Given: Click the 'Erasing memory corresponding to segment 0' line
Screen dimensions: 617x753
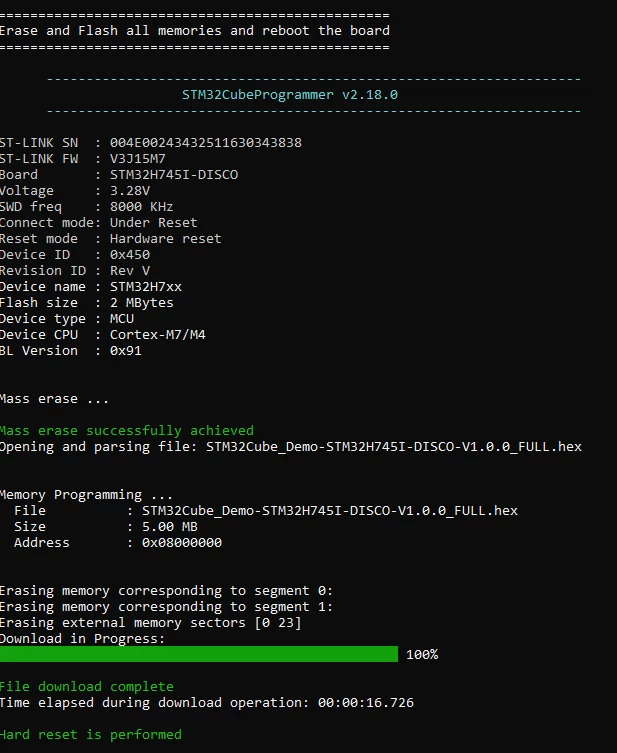Looking at the screenshot, I should point(166,591).
